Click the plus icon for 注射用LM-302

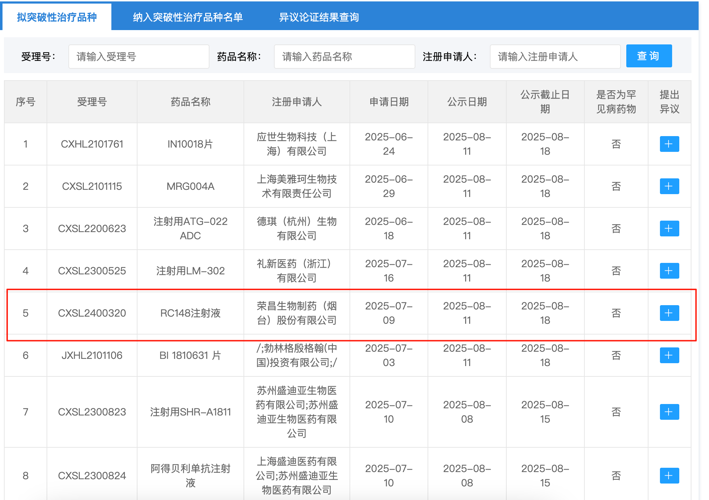click(669, 271)
